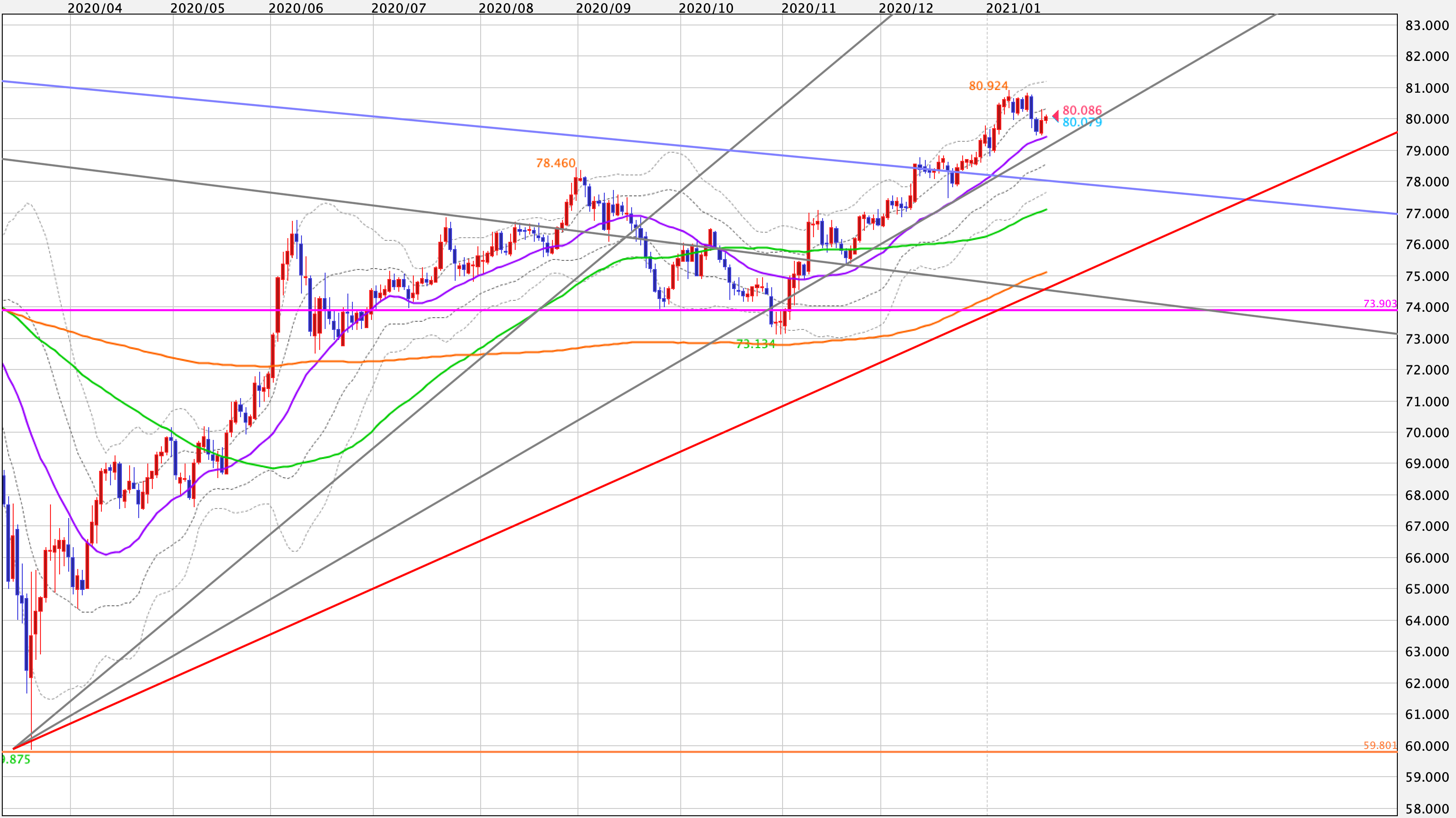Click the pink current price arrow marker
Viewport: 1456px width, 818px height.
pyautogui.click(x=1055, y=116)
